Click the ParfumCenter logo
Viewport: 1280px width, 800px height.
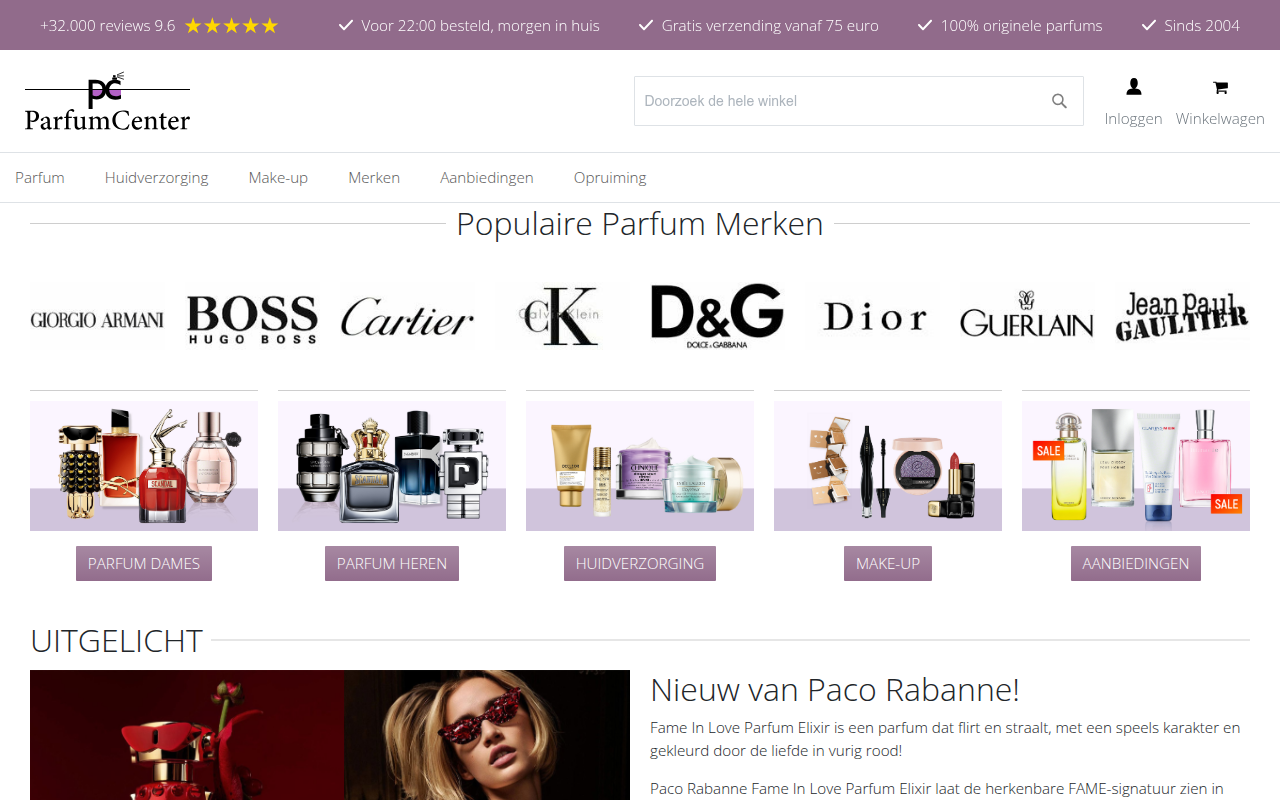107,101
